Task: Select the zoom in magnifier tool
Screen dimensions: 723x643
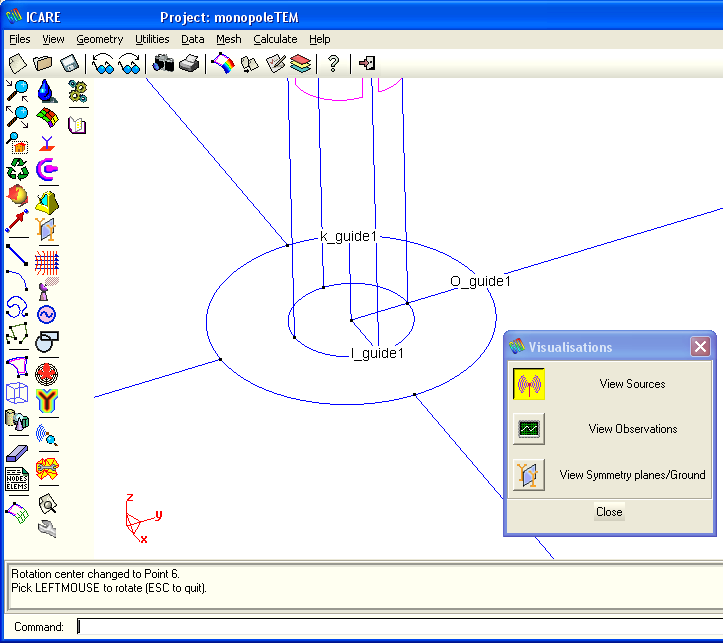Action: tap(17, 91)
